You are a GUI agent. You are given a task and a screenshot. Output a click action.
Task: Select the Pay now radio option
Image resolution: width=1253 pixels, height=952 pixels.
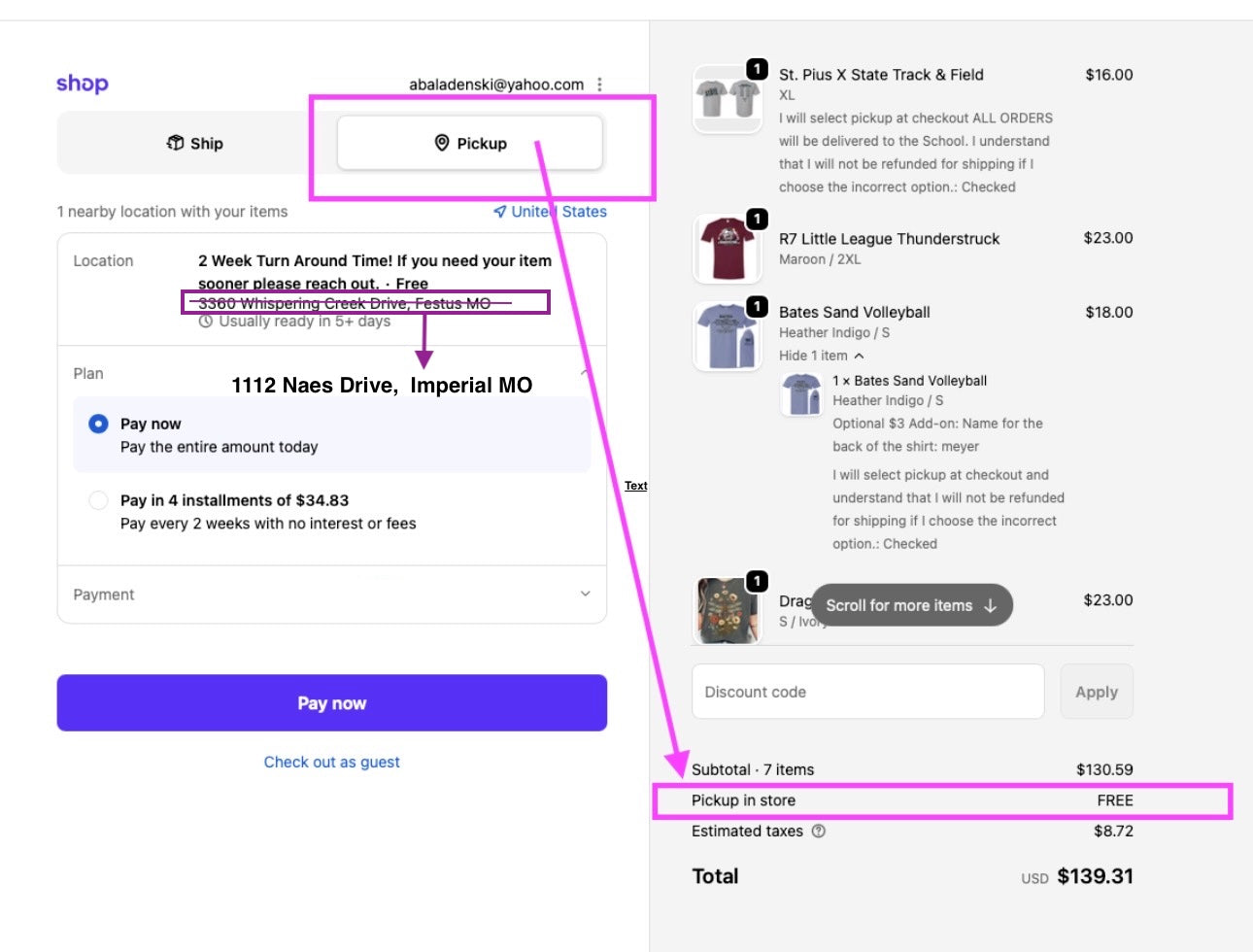98,425
